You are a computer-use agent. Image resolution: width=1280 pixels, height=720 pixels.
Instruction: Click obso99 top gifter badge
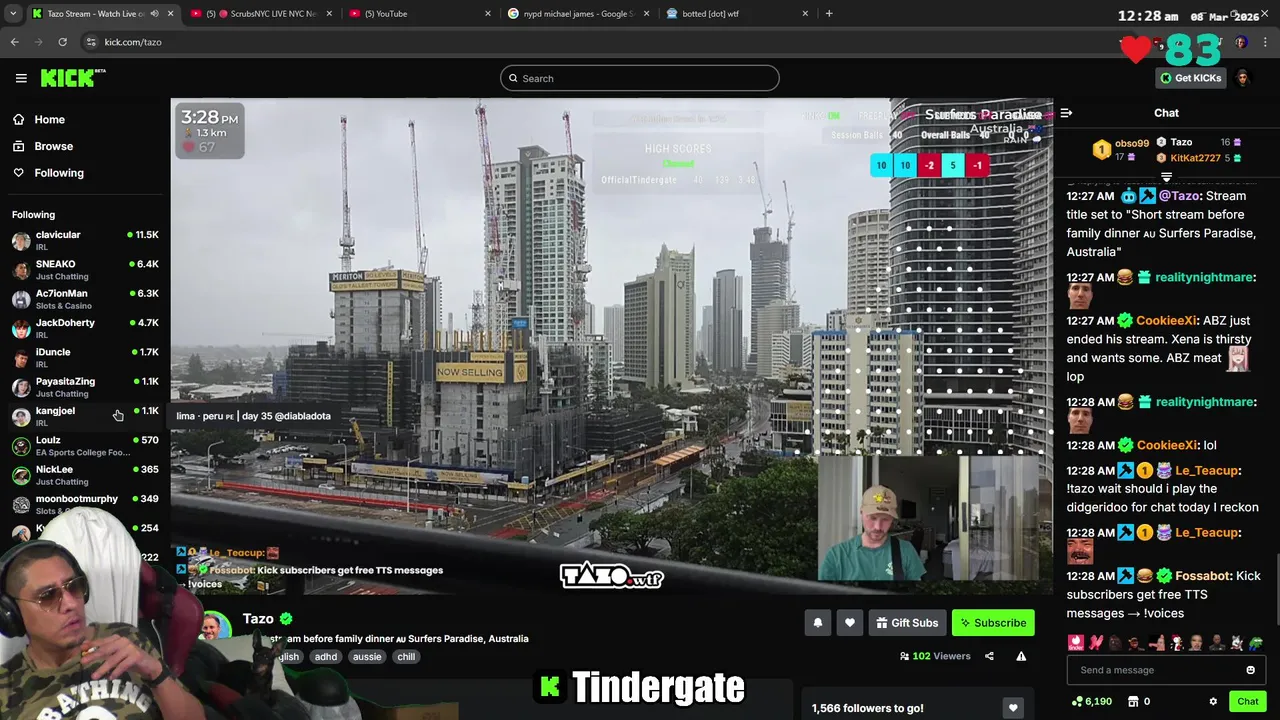point(1101,150)
